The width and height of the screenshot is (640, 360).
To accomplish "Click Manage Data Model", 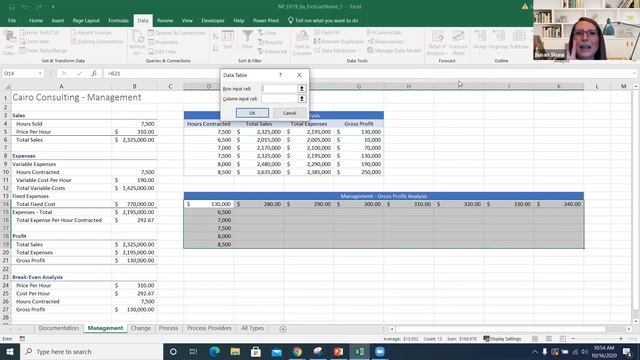I will click(394, 51).
